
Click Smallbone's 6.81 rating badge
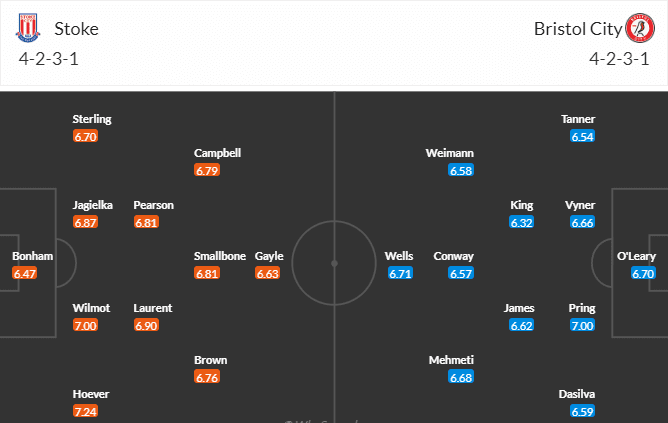pyautogui.click(x=207, y=273)
